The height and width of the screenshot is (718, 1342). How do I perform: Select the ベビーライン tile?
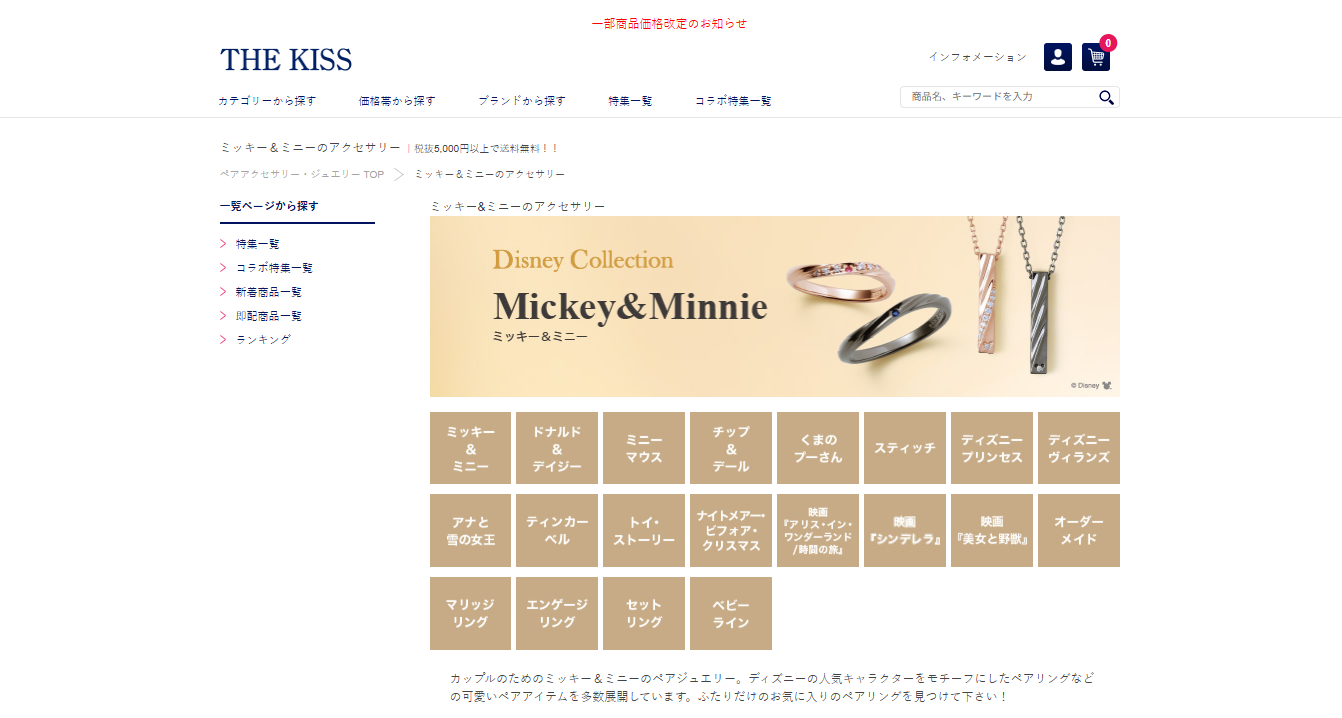coord(731,613)
